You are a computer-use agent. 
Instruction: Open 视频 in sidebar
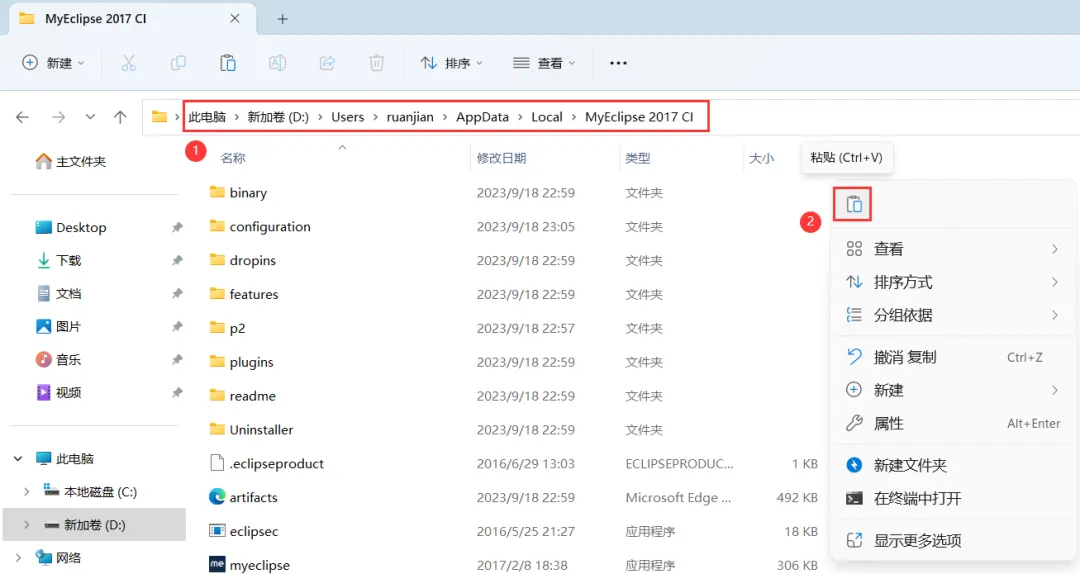click(x=59, y=393)
